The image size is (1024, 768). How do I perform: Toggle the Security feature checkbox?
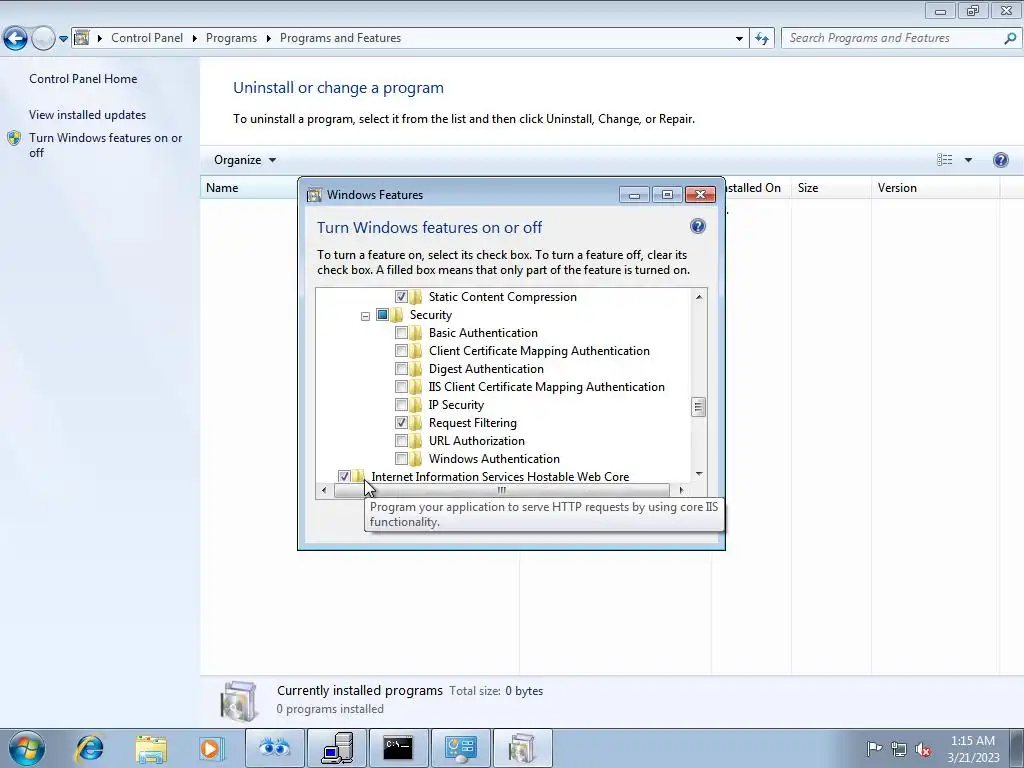(x=382, y=315)
